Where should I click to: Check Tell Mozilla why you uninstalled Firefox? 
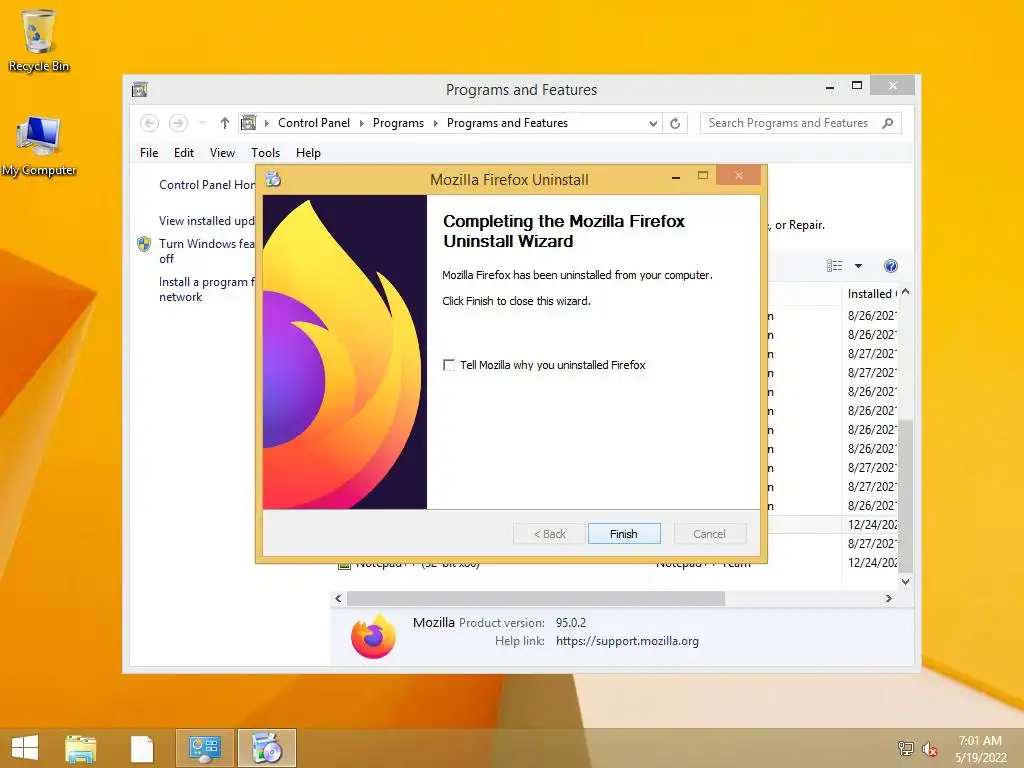(x=449, y=365)
